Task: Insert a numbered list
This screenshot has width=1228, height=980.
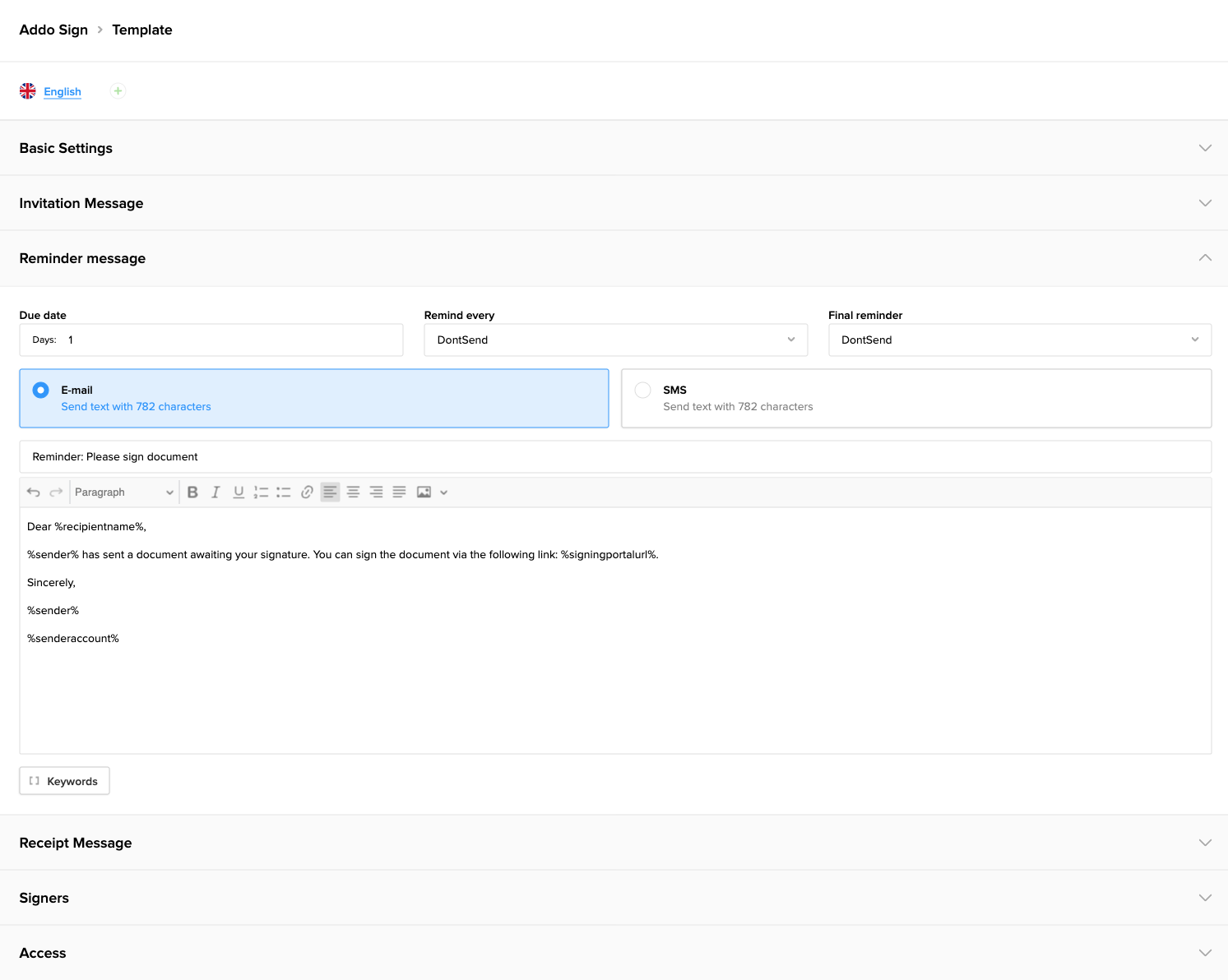Action: (x=261, y=492)
